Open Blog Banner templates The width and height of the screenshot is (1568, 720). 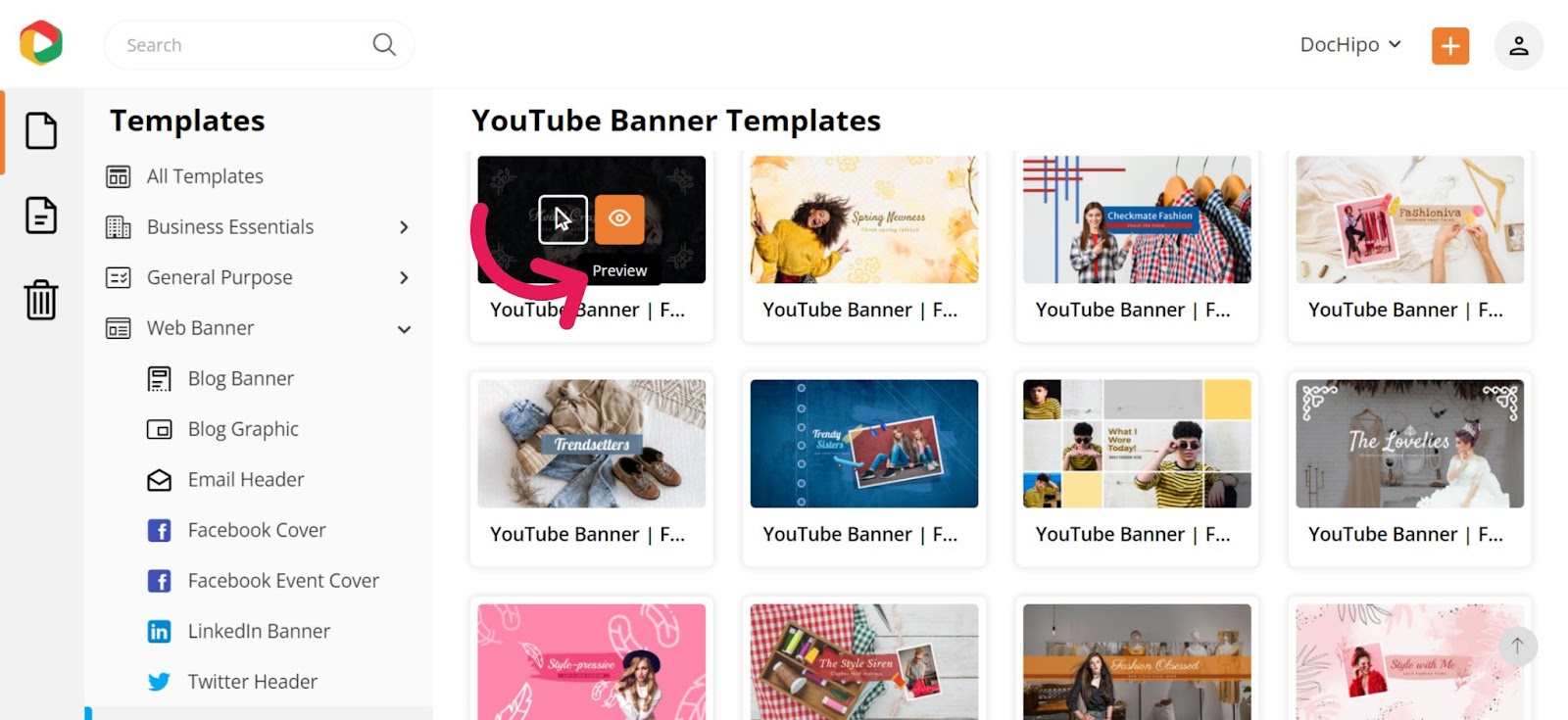click(240, 379)
